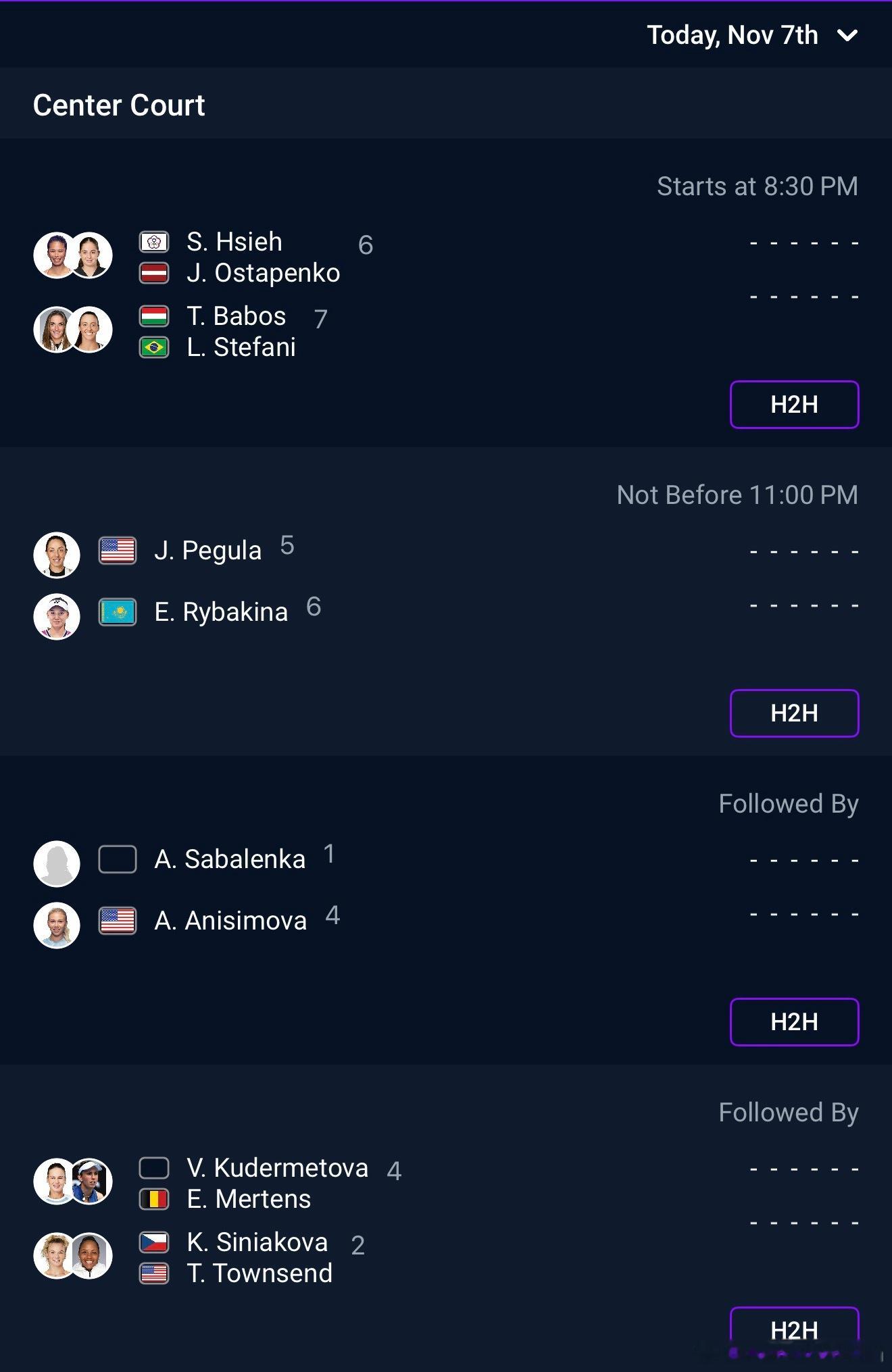The width and height of the screenshot is (892, 1372).
Task: Open the date dropdown chevron
Action: pos(847,36)
